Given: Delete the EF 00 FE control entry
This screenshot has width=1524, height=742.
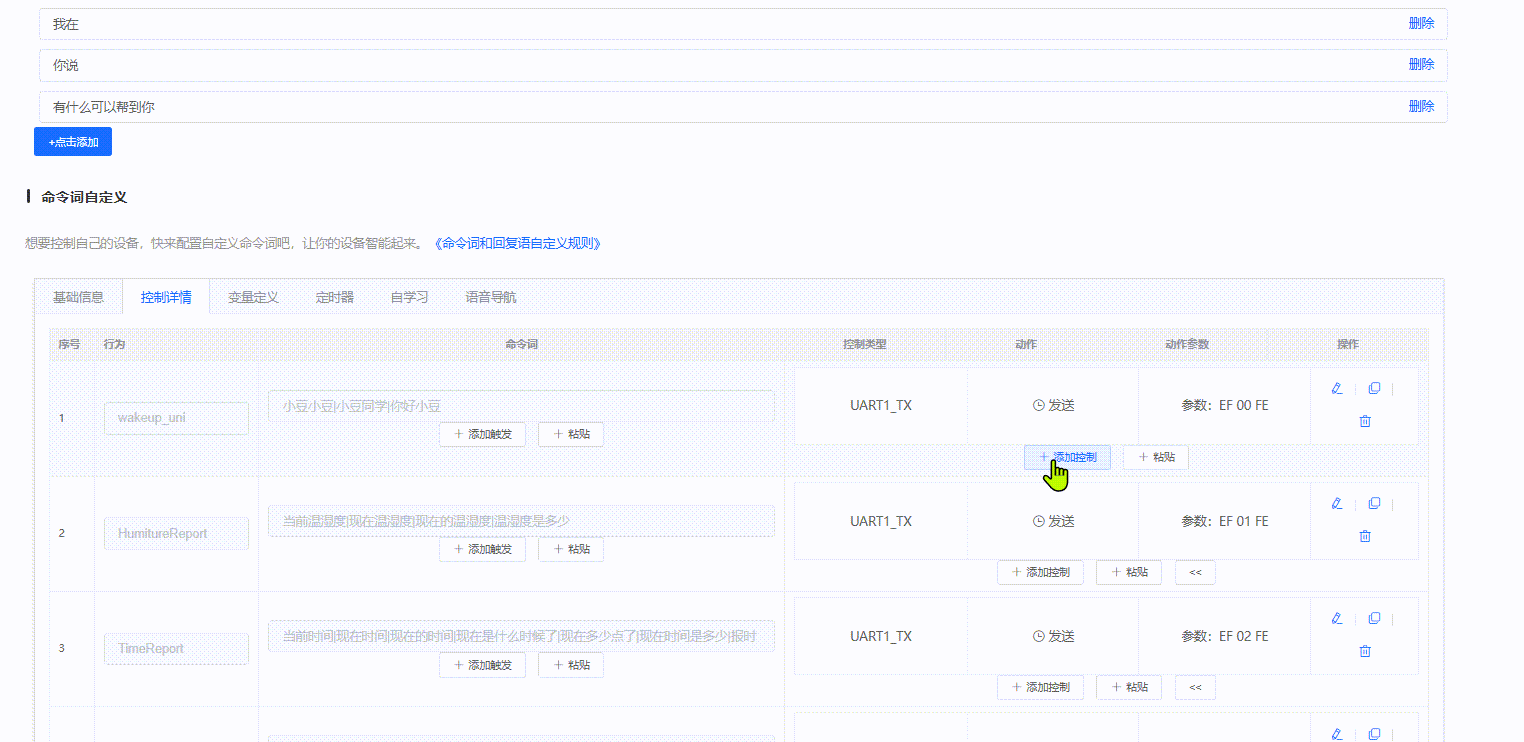Looking at the screenshot, I should 1365,421.
